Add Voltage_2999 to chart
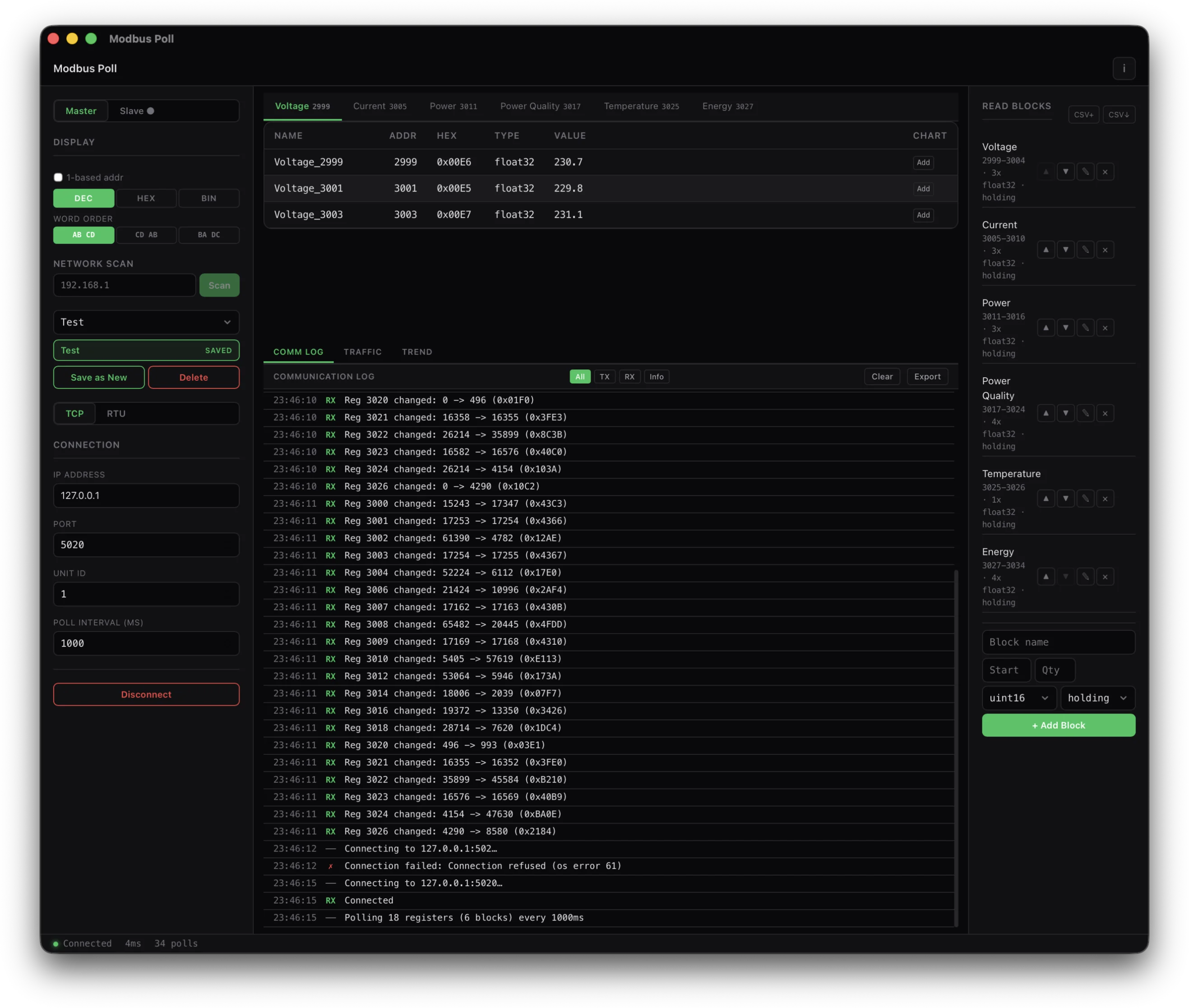1189x1008 pixels. (923, 162)
